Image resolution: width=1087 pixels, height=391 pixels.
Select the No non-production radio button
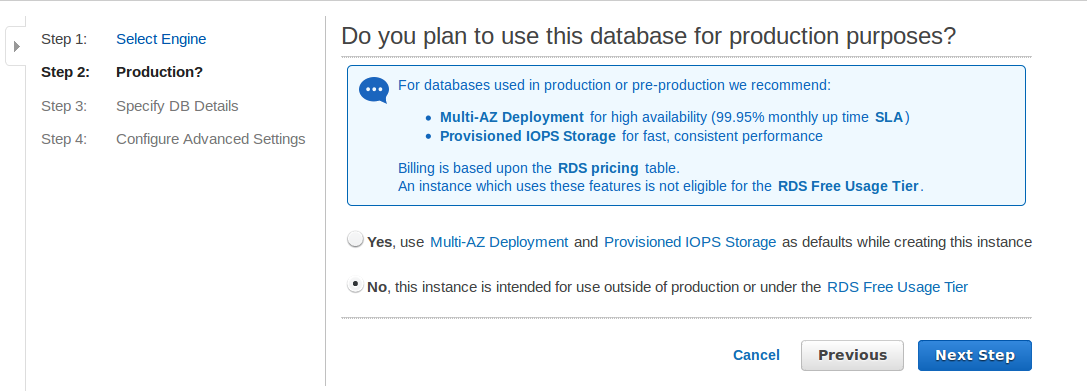[x=355, y=284]
